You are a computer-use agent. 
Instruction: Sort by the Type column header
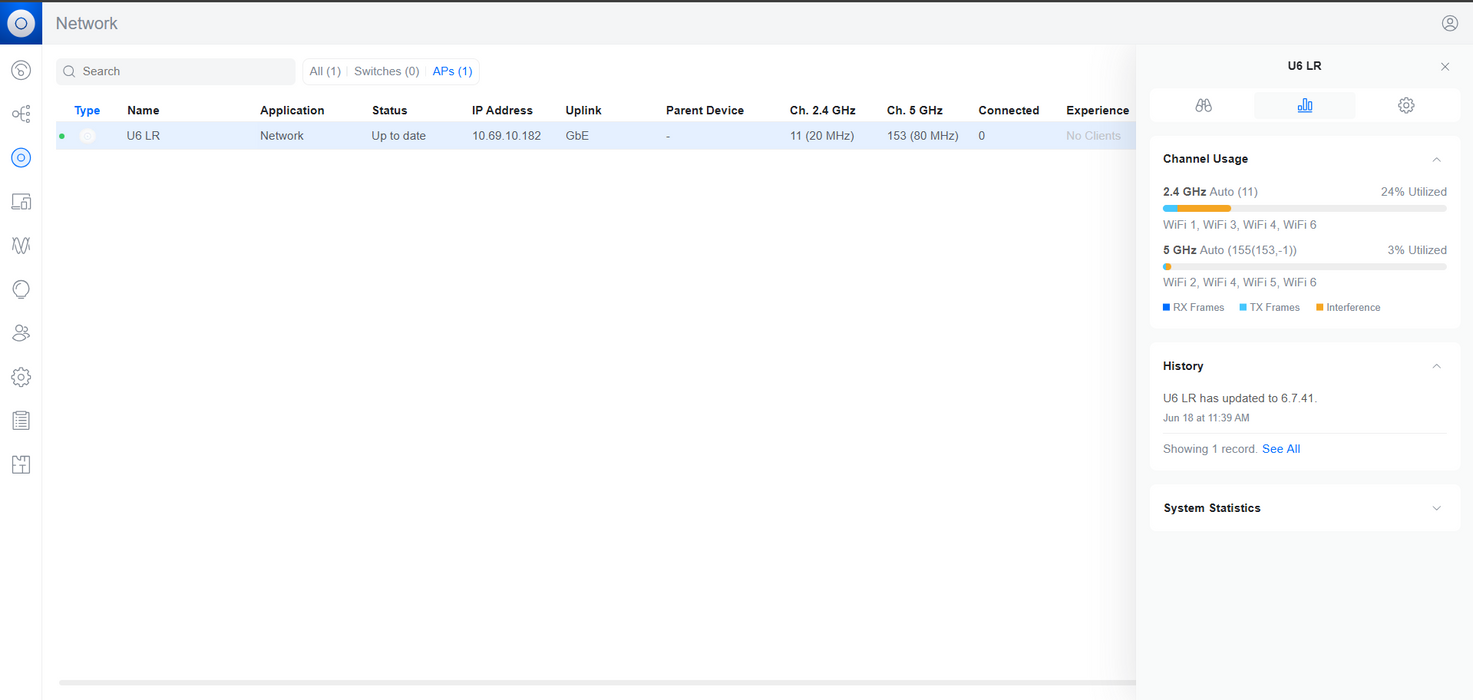click(x=87, y=111)
